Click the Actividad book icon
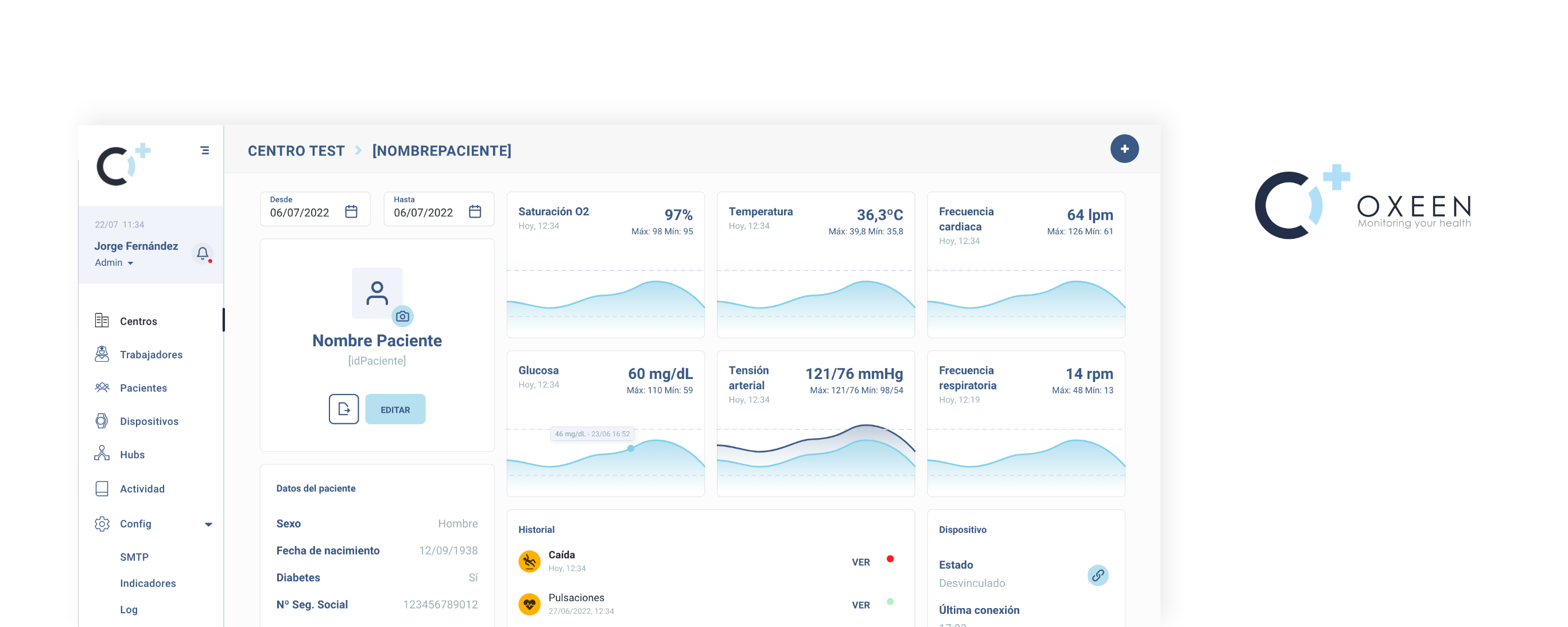The width and height of the screenshot is (1568, 627). click(102, 488)
